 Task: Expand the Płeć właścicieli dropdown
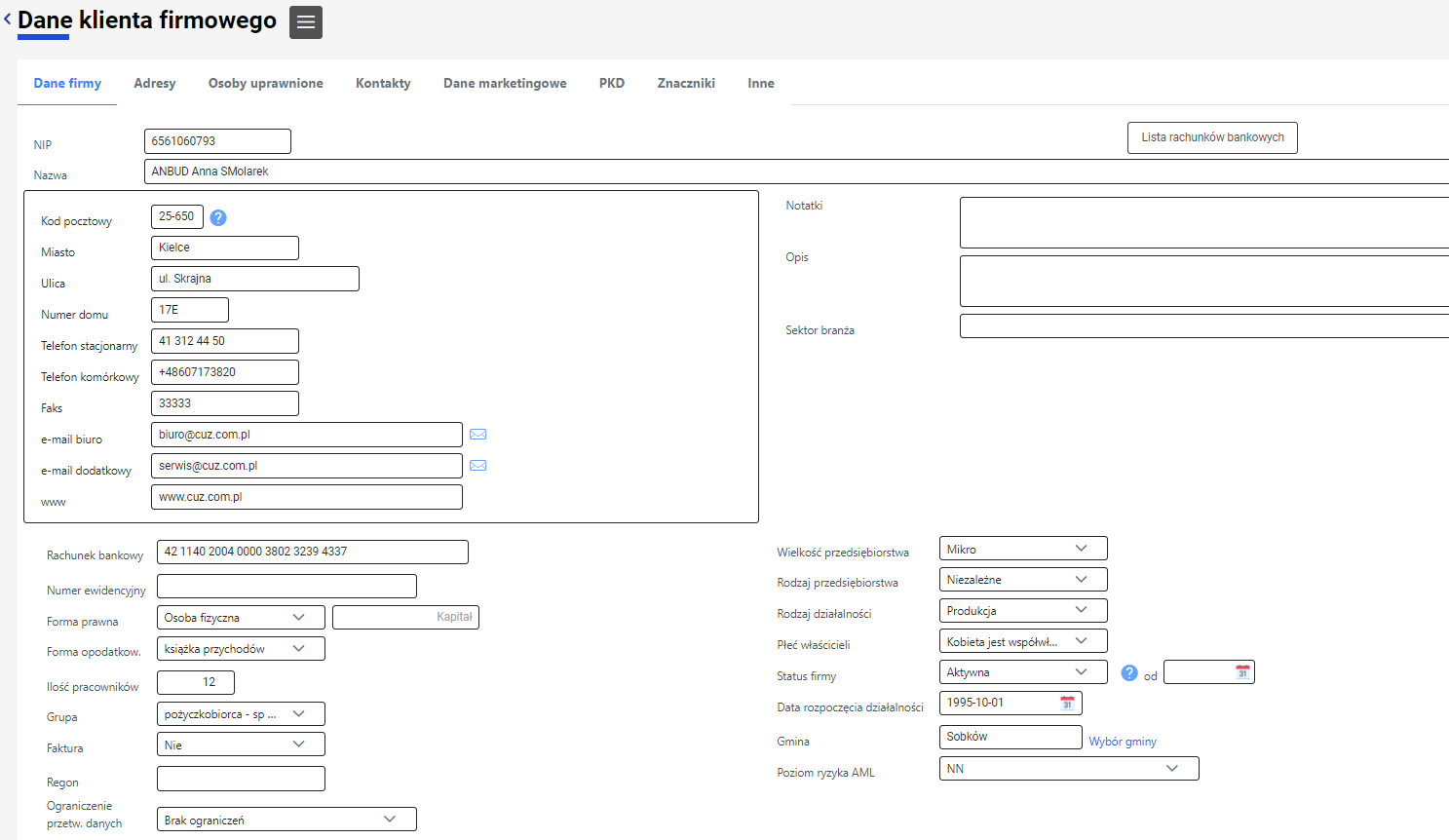(1023, 641)
